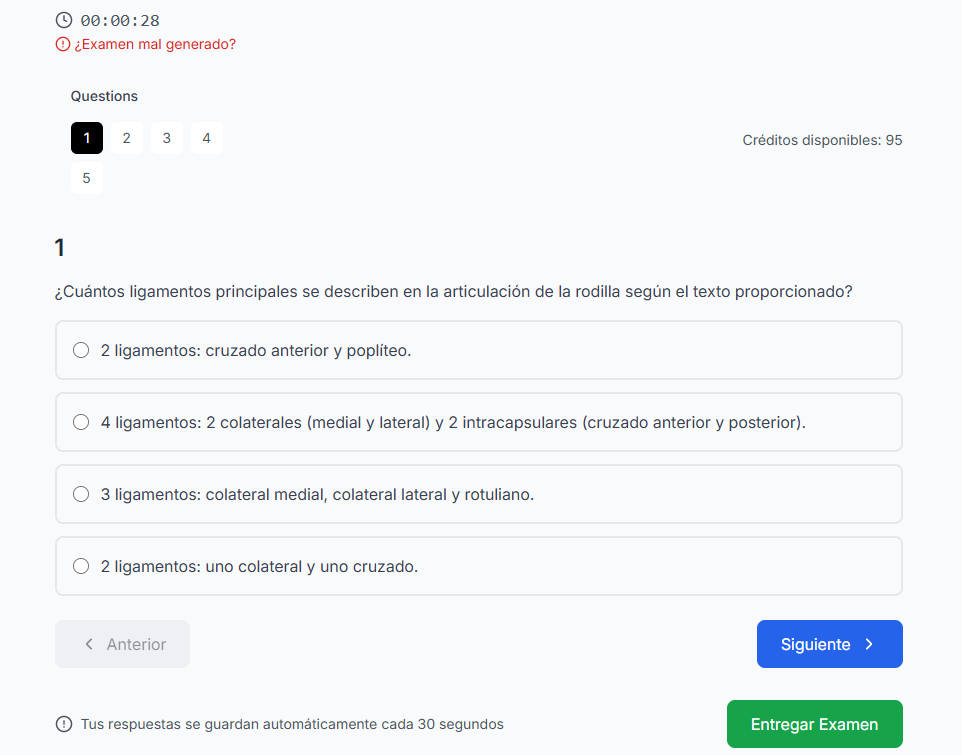Screen dimensions: 962x755
Task: Navigate to question 2
Action: pyautogui.click(x=126, y=138)
